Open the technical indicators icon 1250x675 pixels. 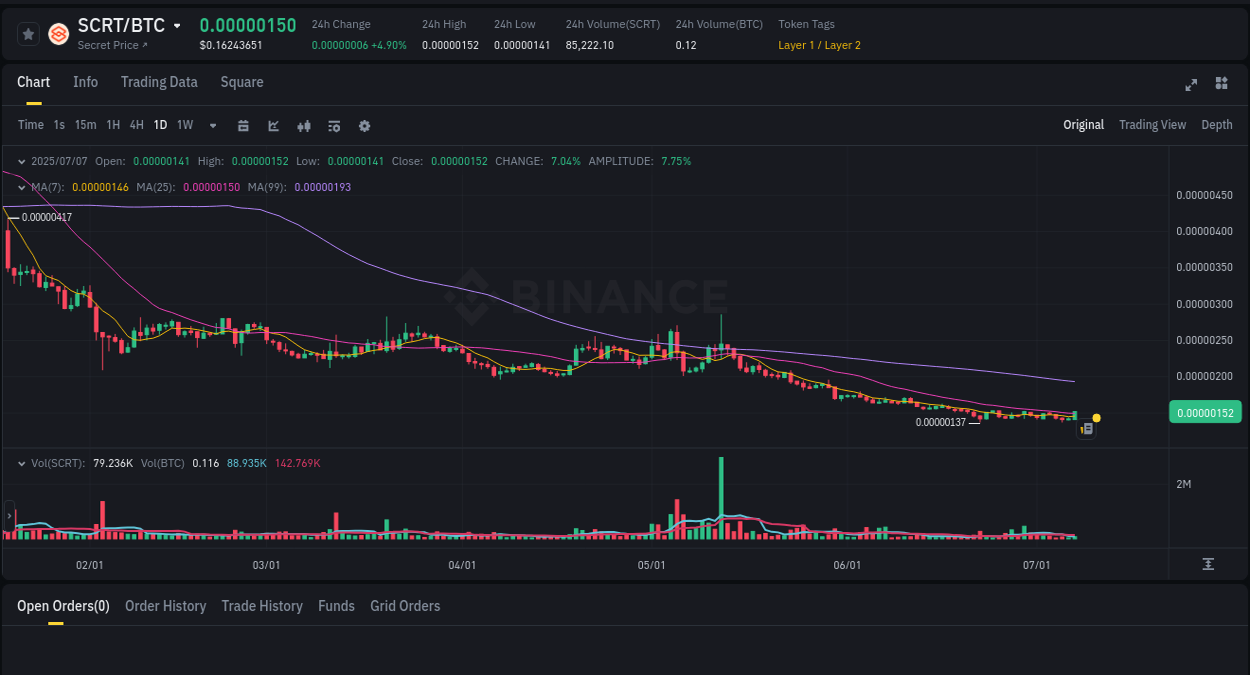click(x=303, y=125)
